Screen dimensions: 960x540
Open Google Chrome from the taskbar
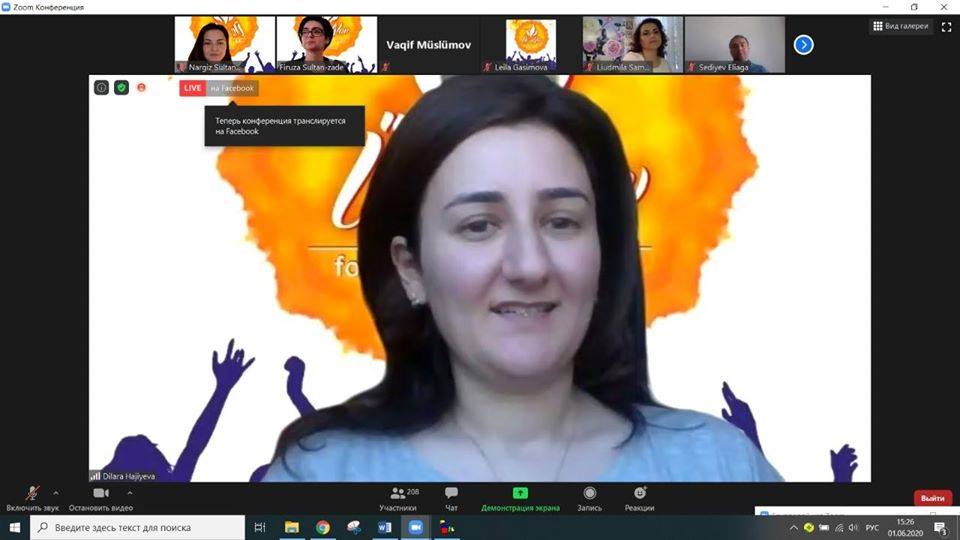tap(323, 527)
